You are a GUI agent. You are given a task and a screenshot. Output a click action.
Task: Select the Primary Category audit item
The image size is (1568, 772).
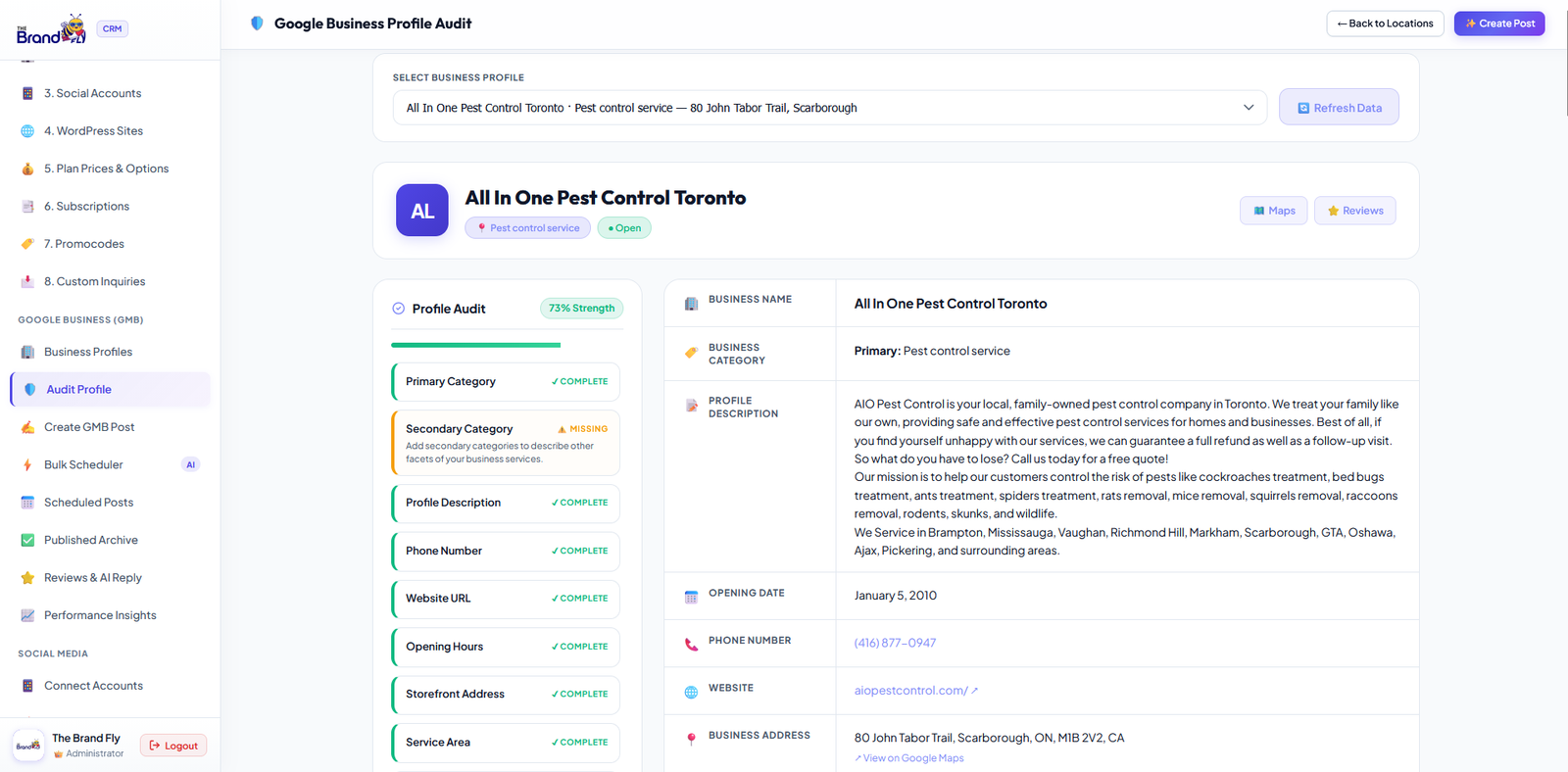(506, 382)
